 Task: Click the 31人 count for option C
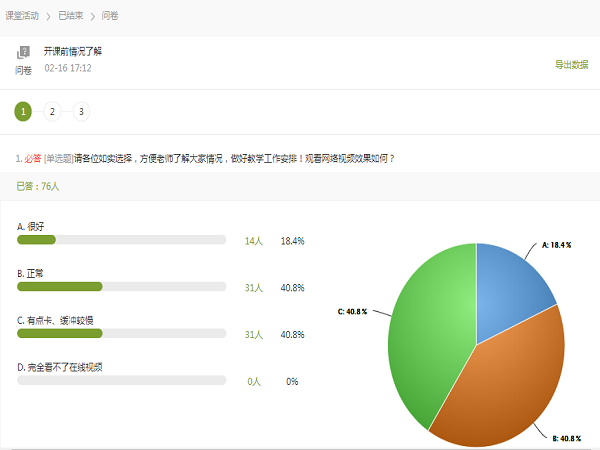click(x=254, y=335)
